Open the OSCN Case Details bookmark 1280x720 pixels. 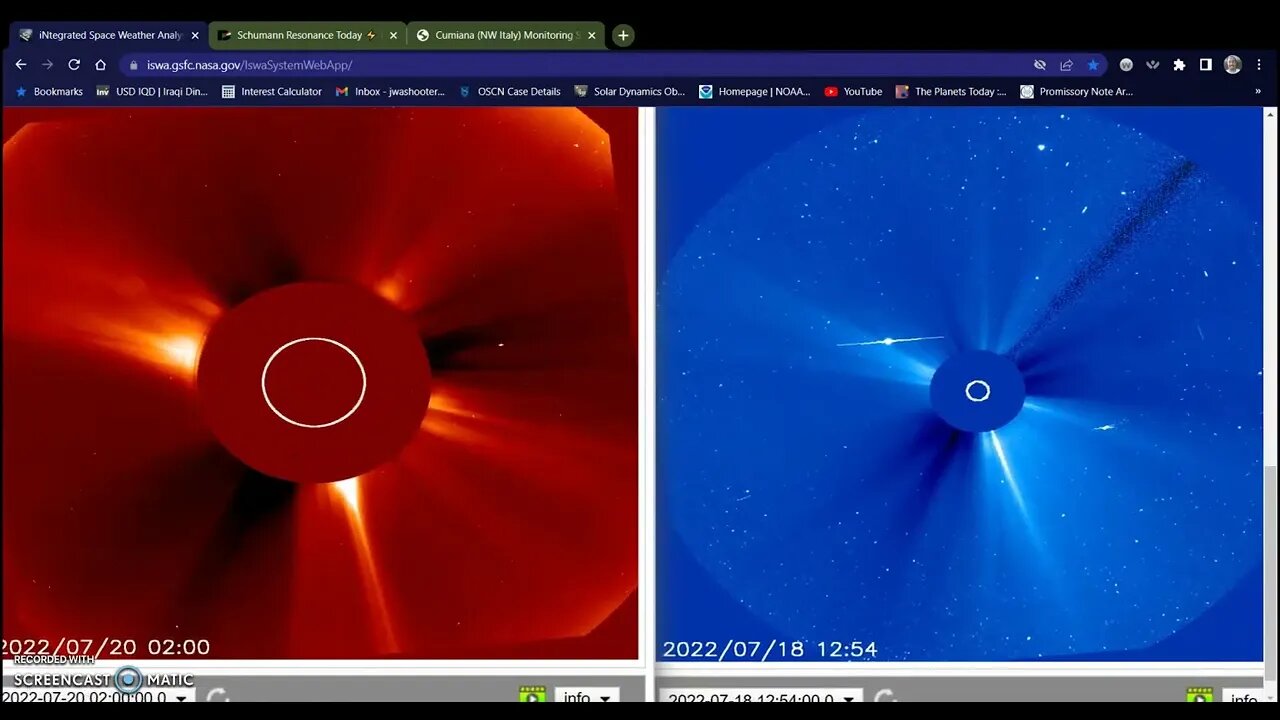(510, 91)
